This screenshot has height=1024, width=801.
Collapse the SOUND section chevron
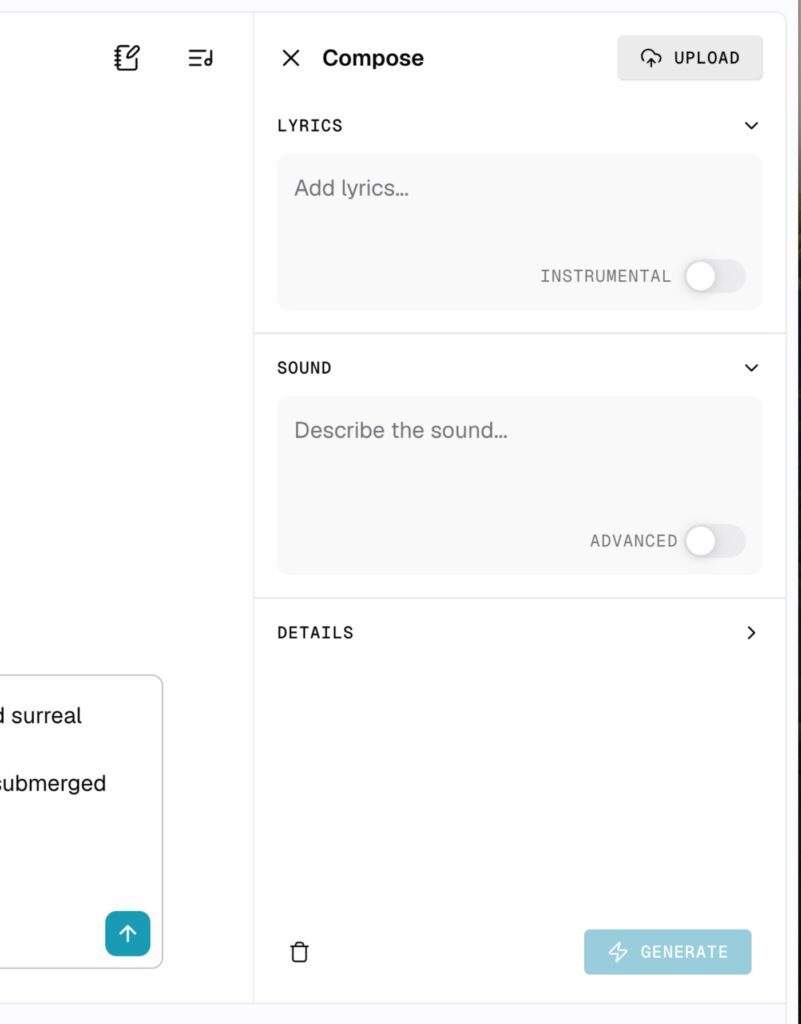751,368
